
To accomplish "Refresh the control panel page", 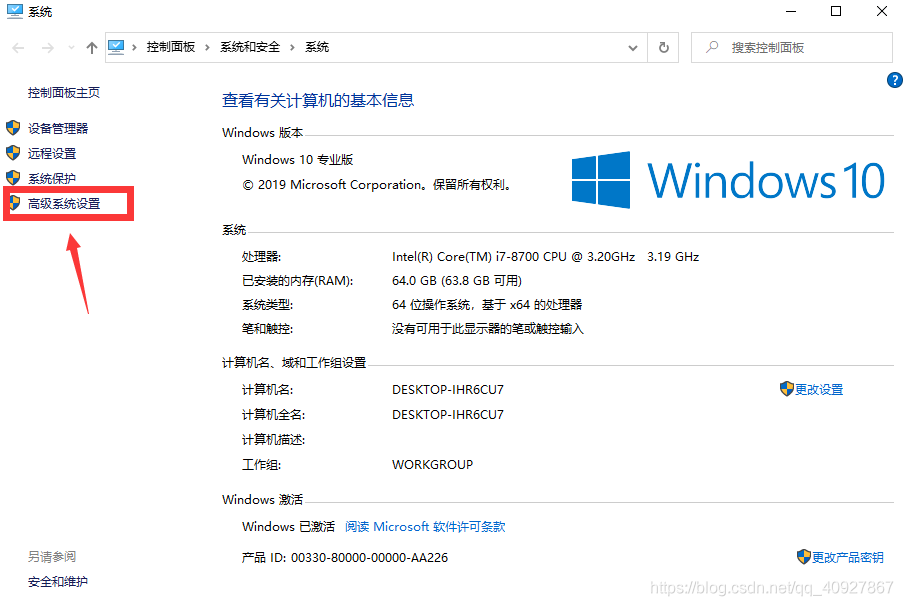I will pos(663,47).
